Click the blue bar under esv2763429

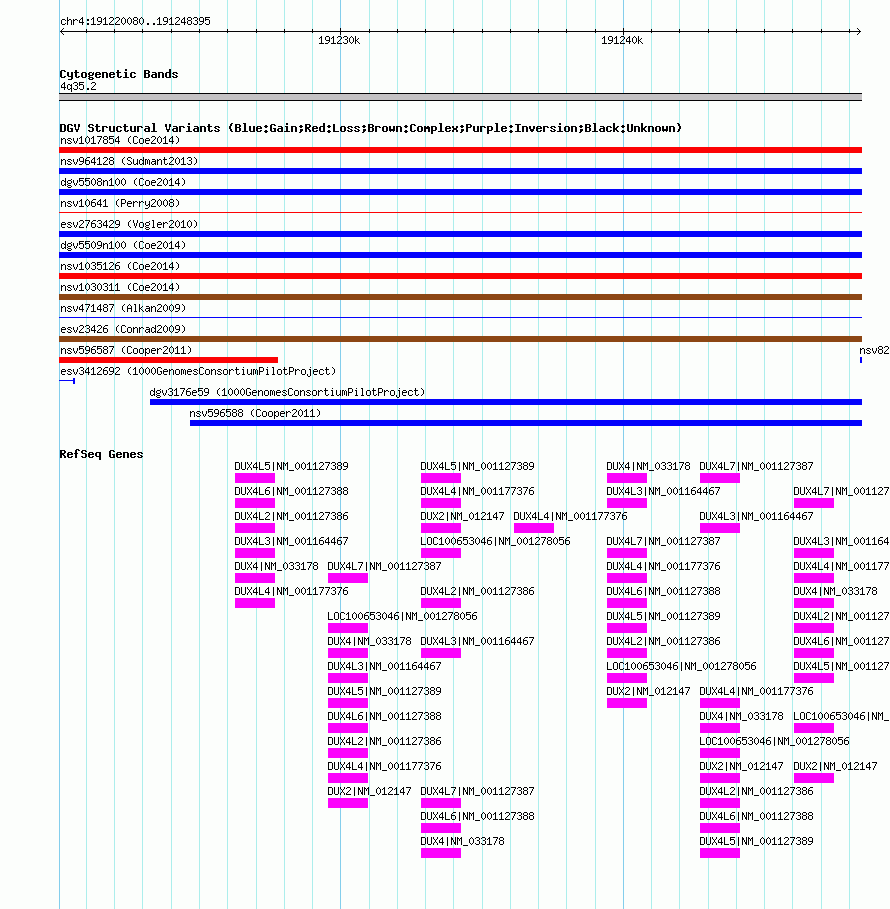click(x=460, y=234)
